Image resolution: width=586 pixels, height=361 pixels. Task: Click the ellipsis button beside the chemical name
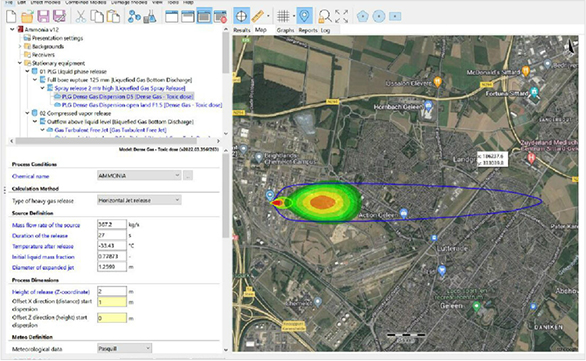(x=188, y=175)
